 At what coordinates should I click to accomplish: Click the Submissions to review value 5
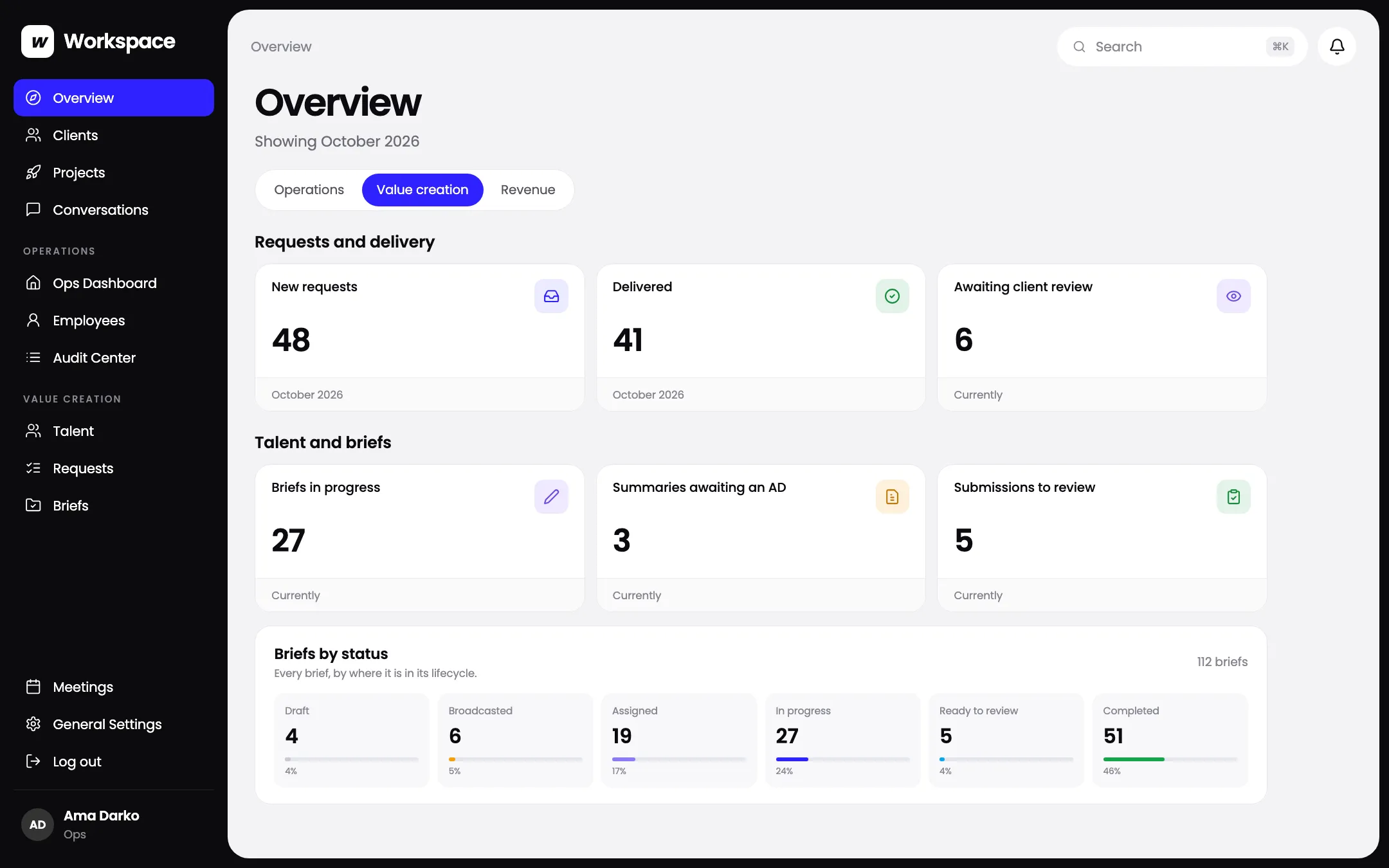[963, 540]
